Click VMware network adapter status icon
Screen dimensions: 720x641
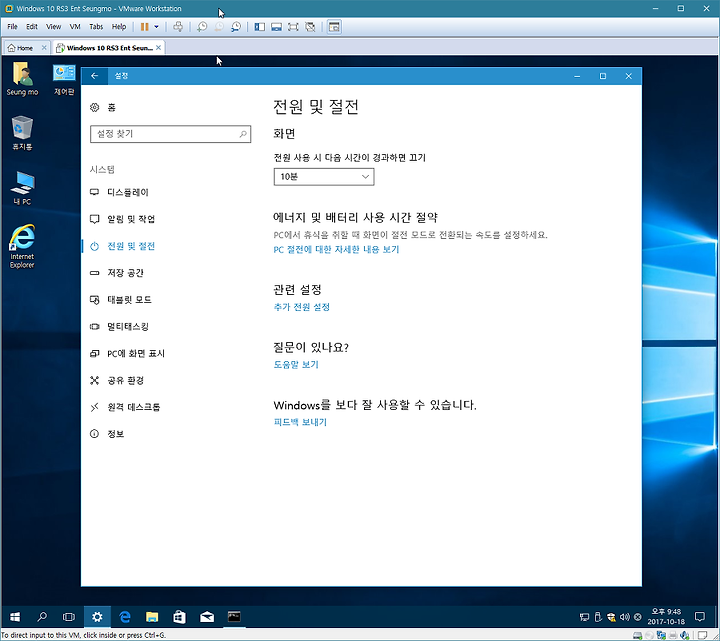(x=661, y=636)
